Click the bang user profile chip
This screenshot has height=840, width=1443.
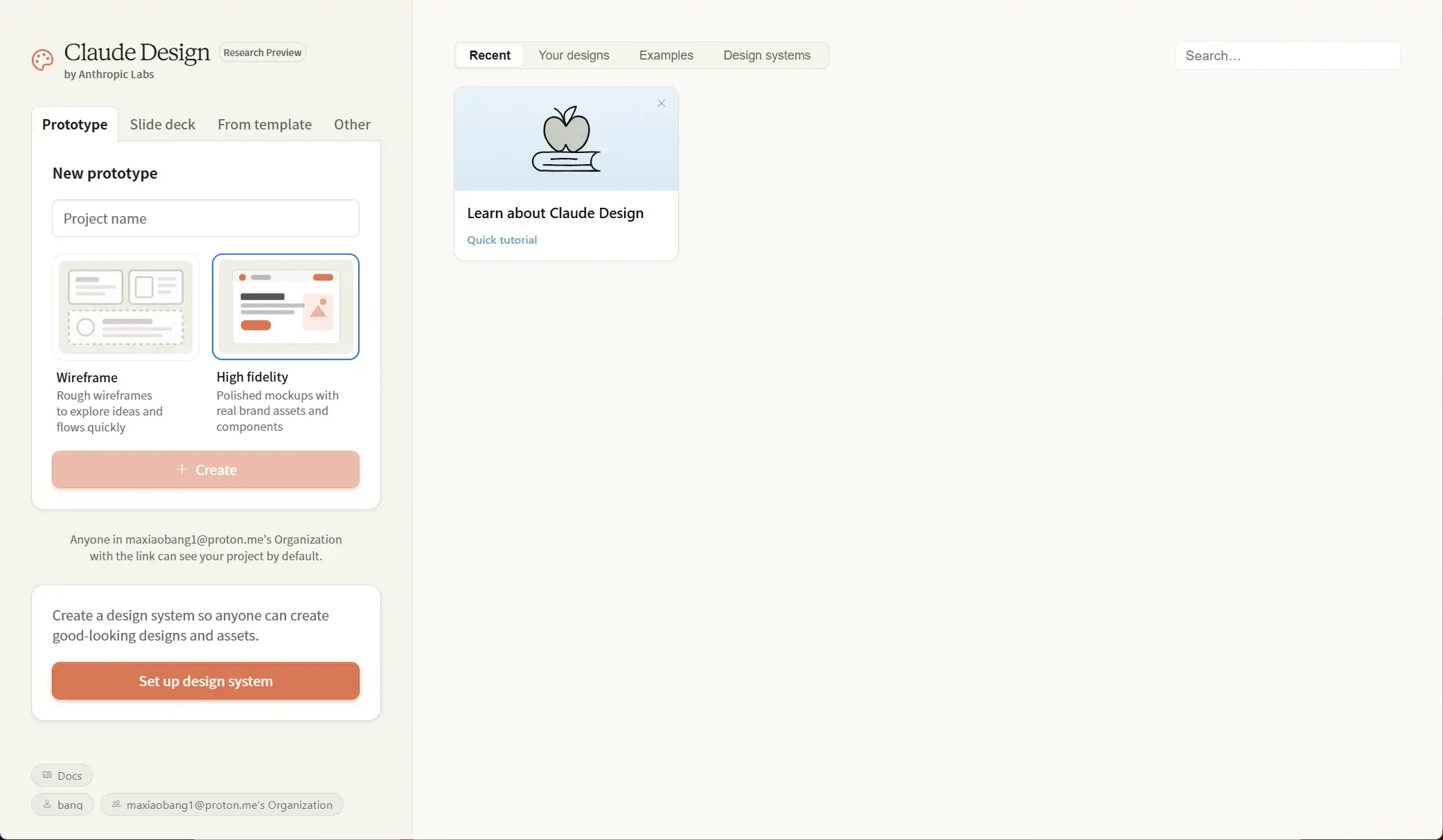[x=62, y=805]
